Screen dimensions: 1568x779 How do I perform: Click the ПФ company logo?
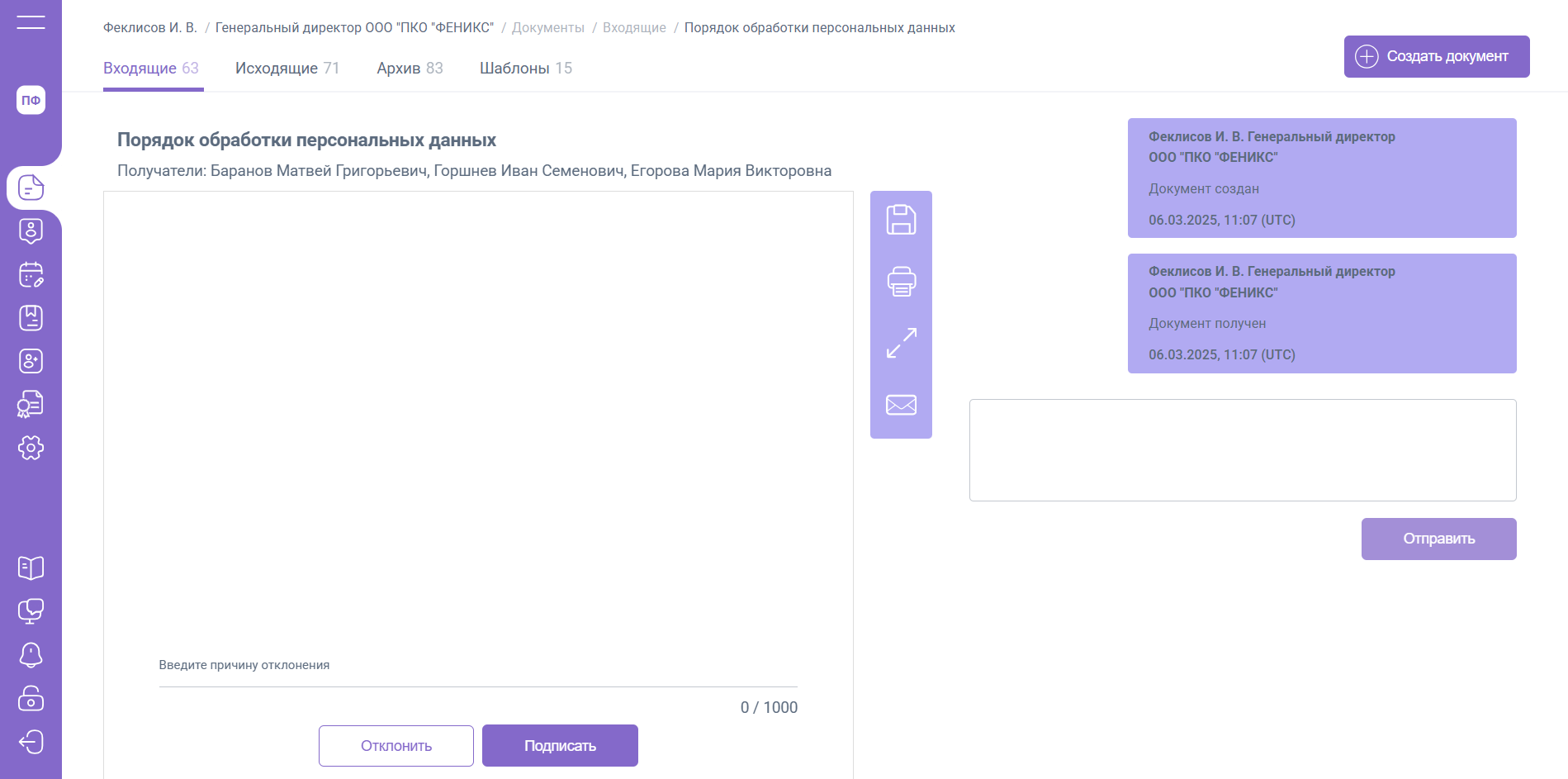pos(31,100)
